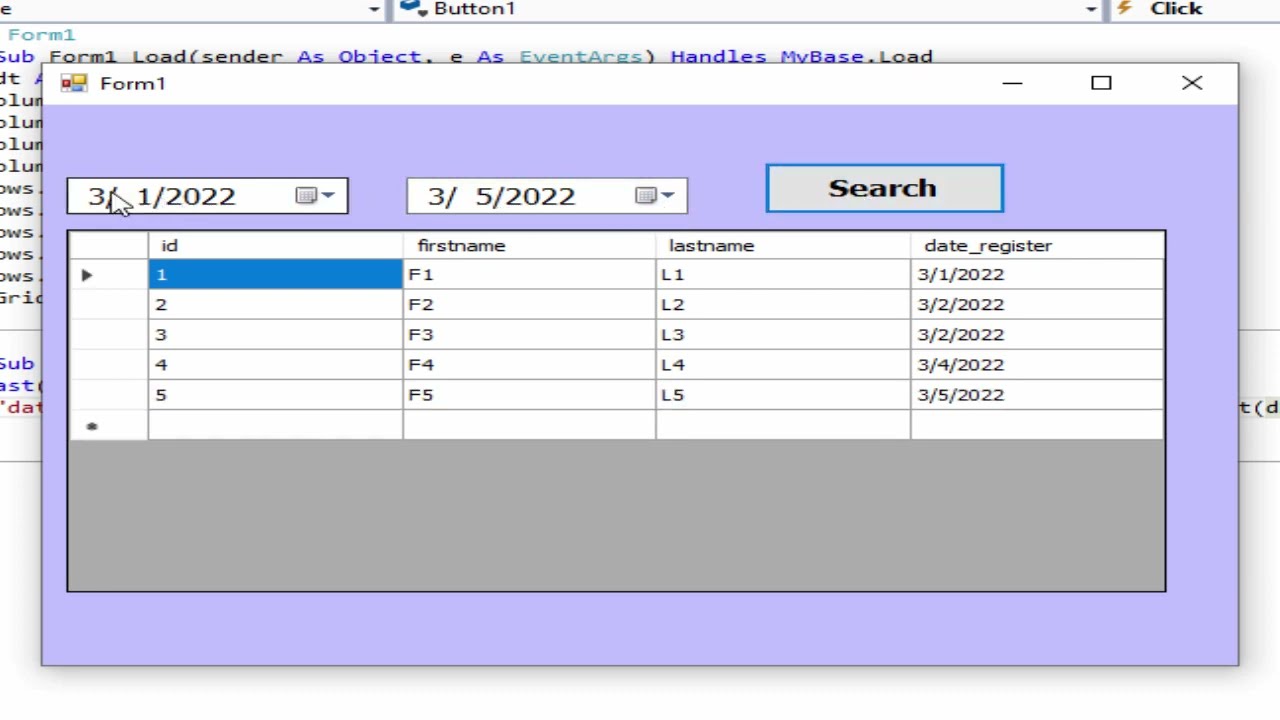Sort by the date_register column header
Image resolution: width=1280 pixels, height=720 pixels.
pyautogui.click(x=1037, y=246)
